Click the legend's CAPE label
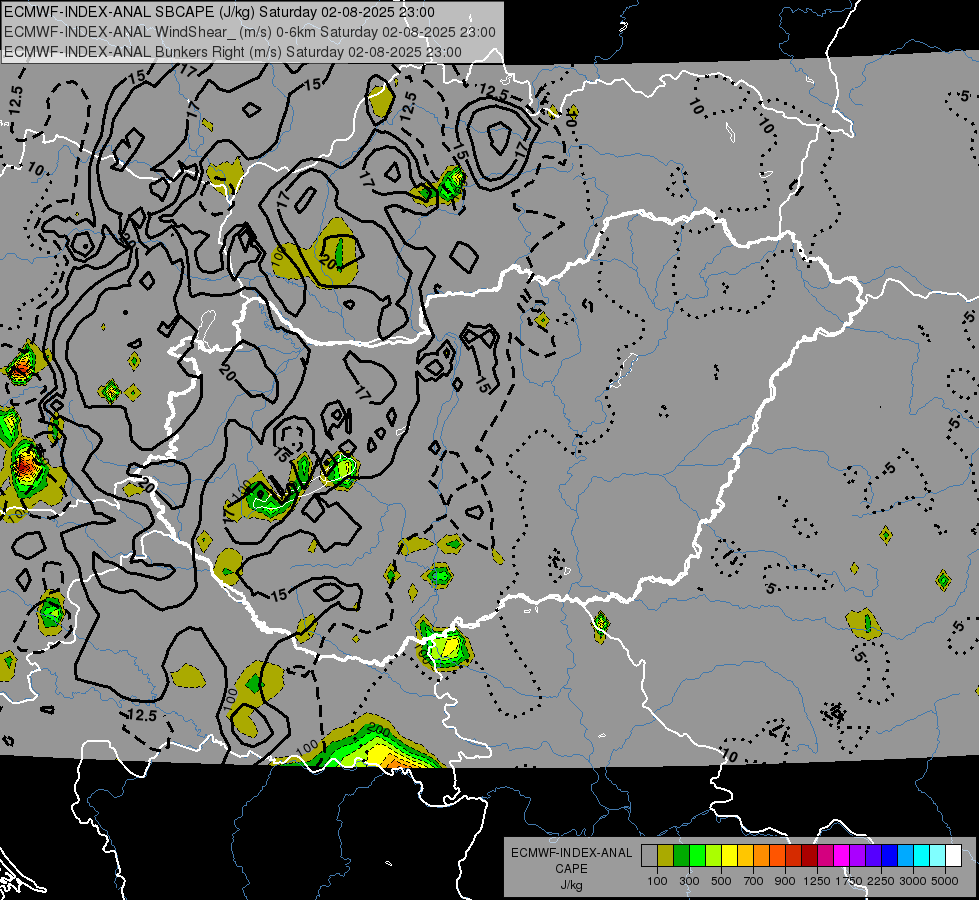The image size is (979, 900). [x=571, y=868]
